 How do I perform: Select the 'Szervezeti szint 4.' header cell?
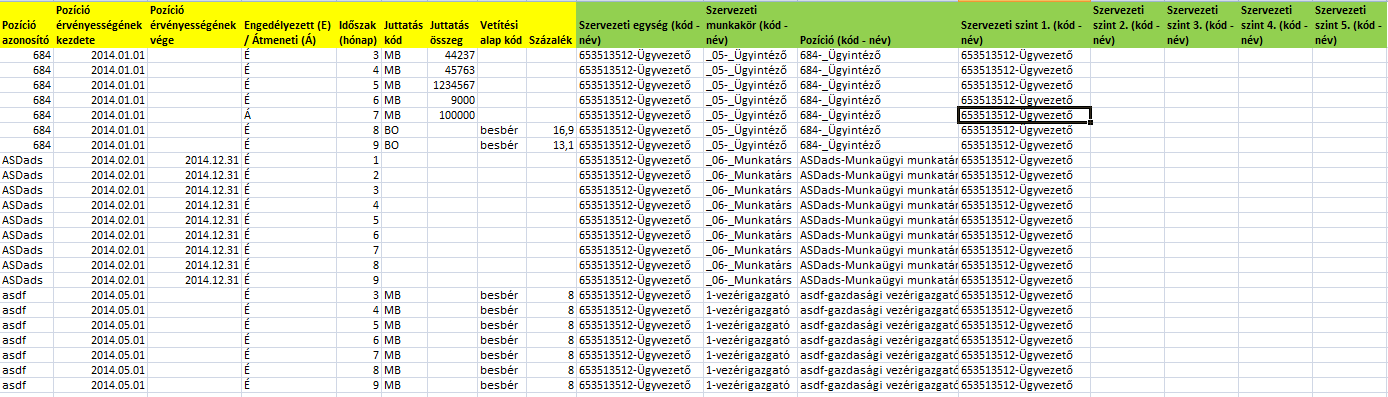pos(1275,24)
